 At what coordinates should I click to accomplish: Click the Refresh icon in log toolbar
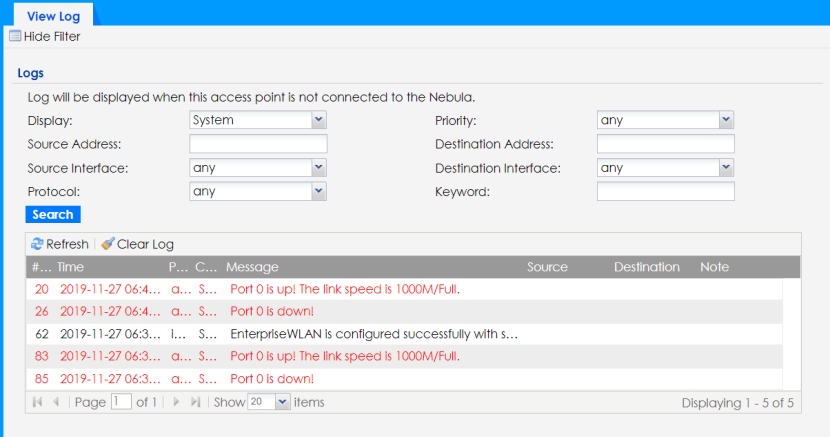pyautogui.click(x=37, y=244)
